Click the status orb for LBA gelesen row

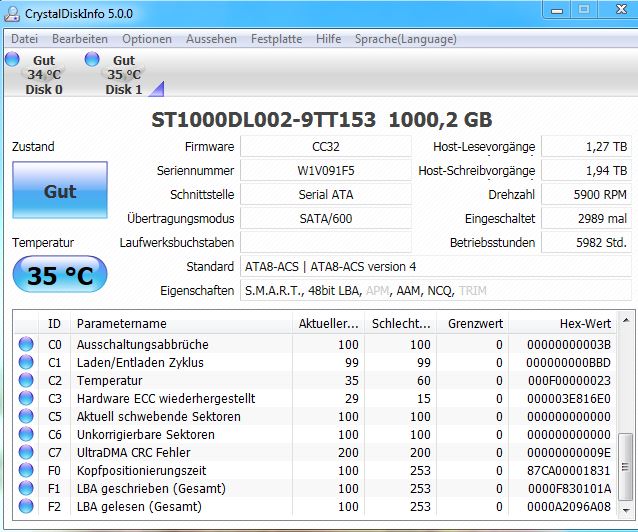26,506
